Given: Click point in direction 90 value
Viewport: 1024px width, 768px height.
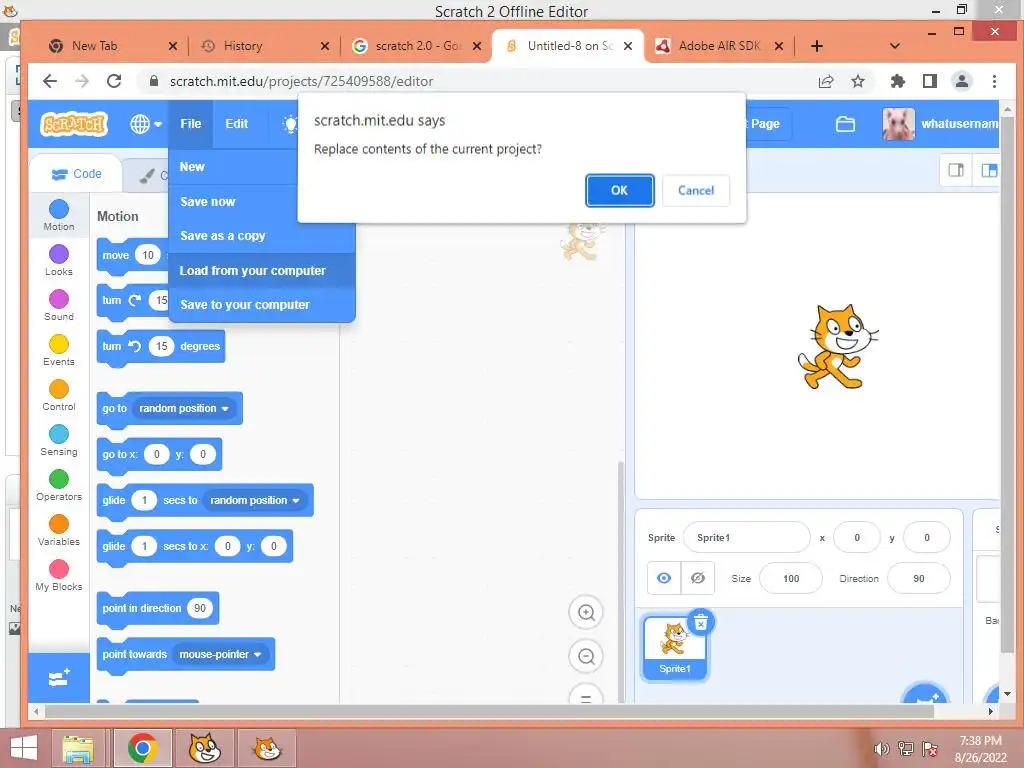Looking at the screenshot, I should tap(200, 608).
